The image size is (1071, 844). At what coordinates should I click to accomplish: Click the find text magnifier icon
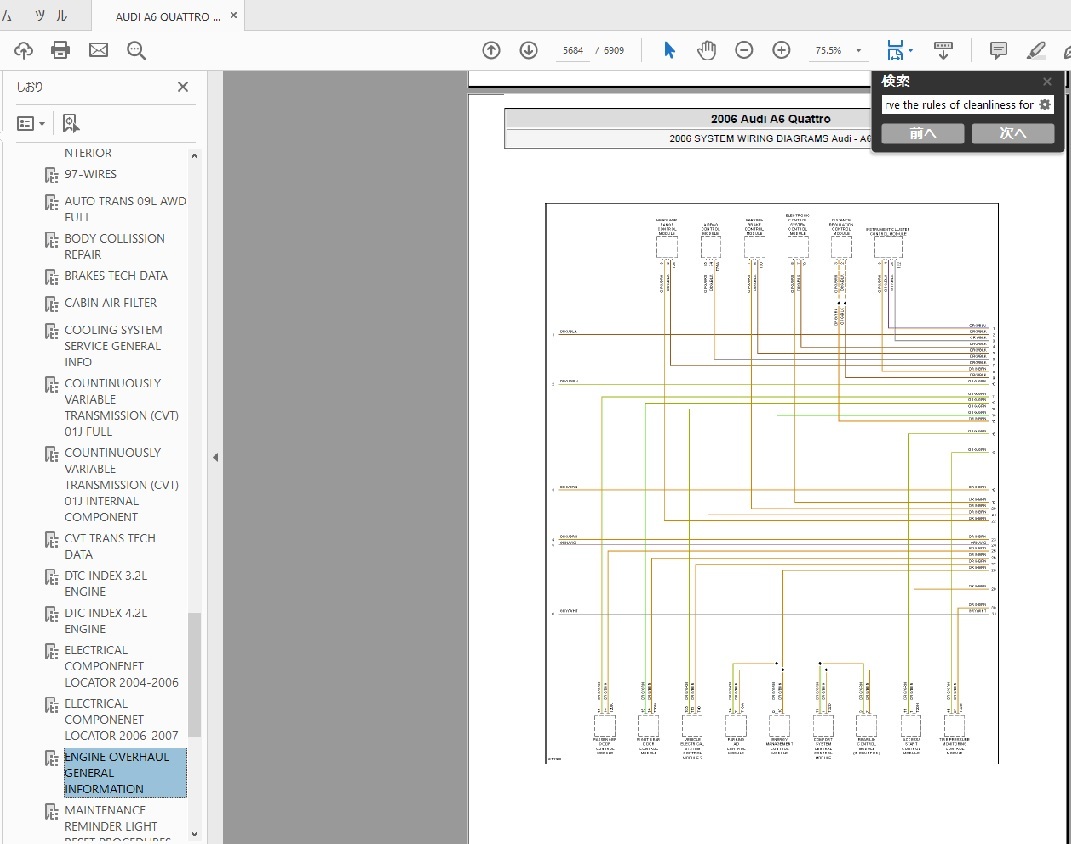click(136, 50)
